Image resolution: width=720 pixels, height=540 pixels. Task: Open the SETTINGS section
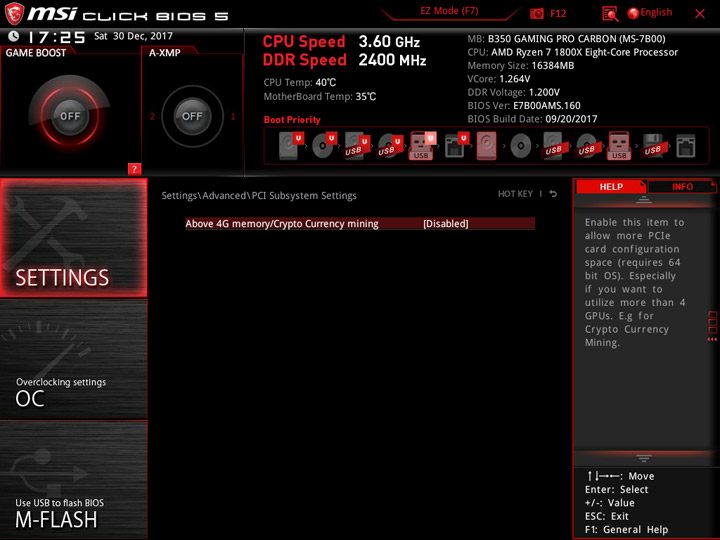click(73, 237)
